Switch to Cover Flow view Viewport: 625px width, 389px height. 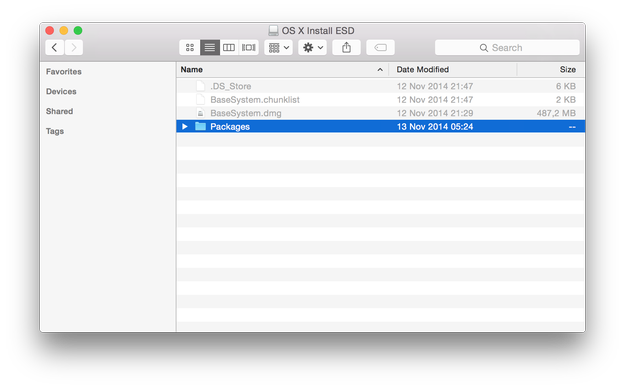pyautogui.click(x=248, y=47)
